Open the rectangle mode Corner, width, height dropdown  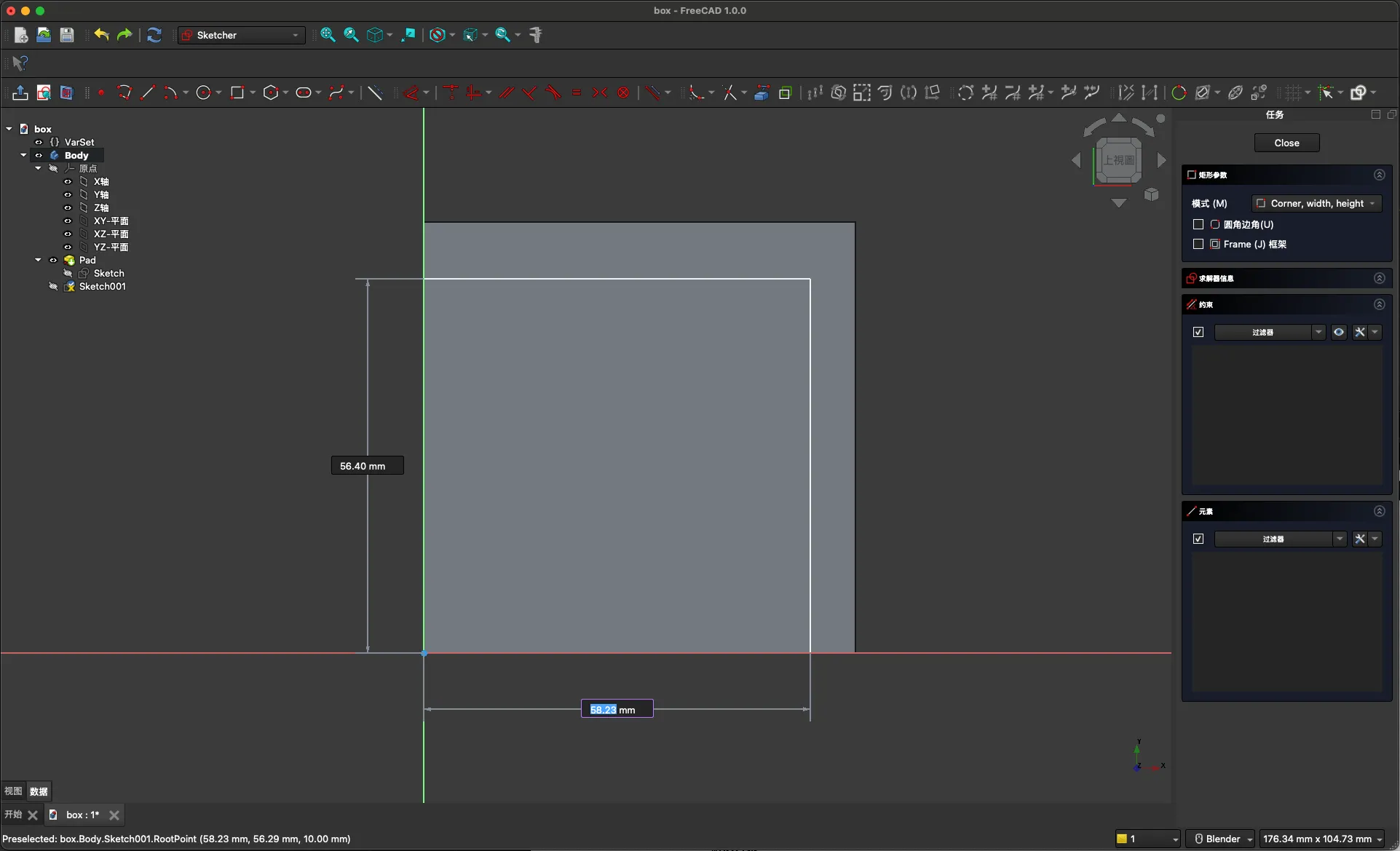click(1316, 203)
